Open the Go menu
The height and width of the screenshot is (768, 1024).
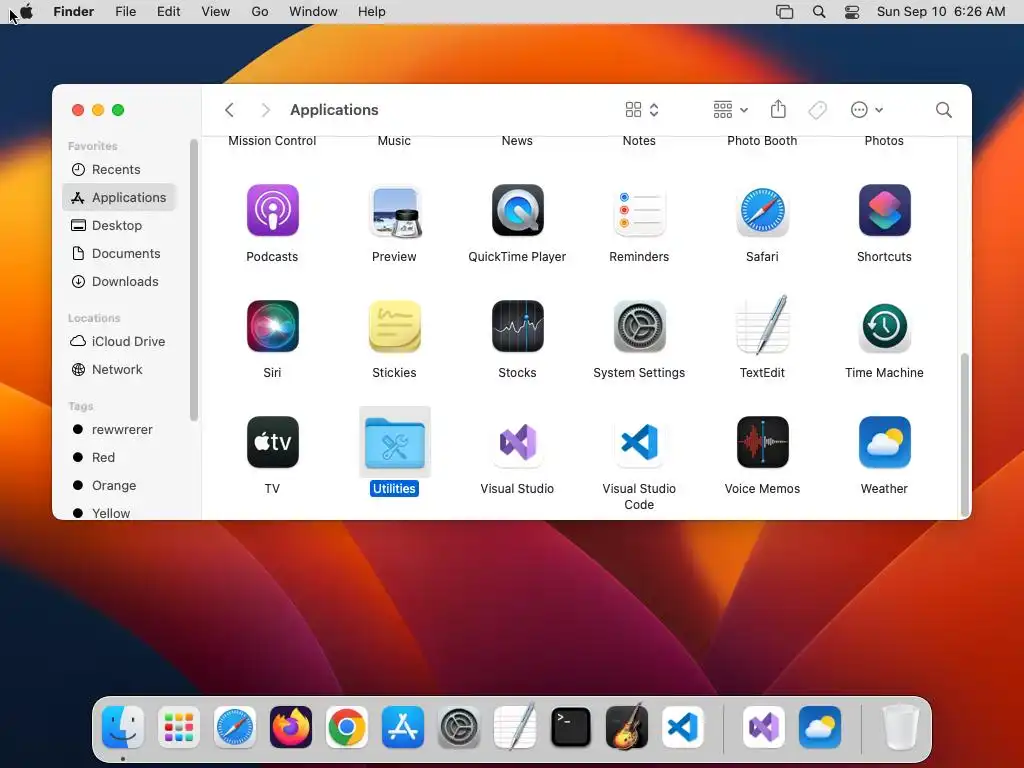260,12
